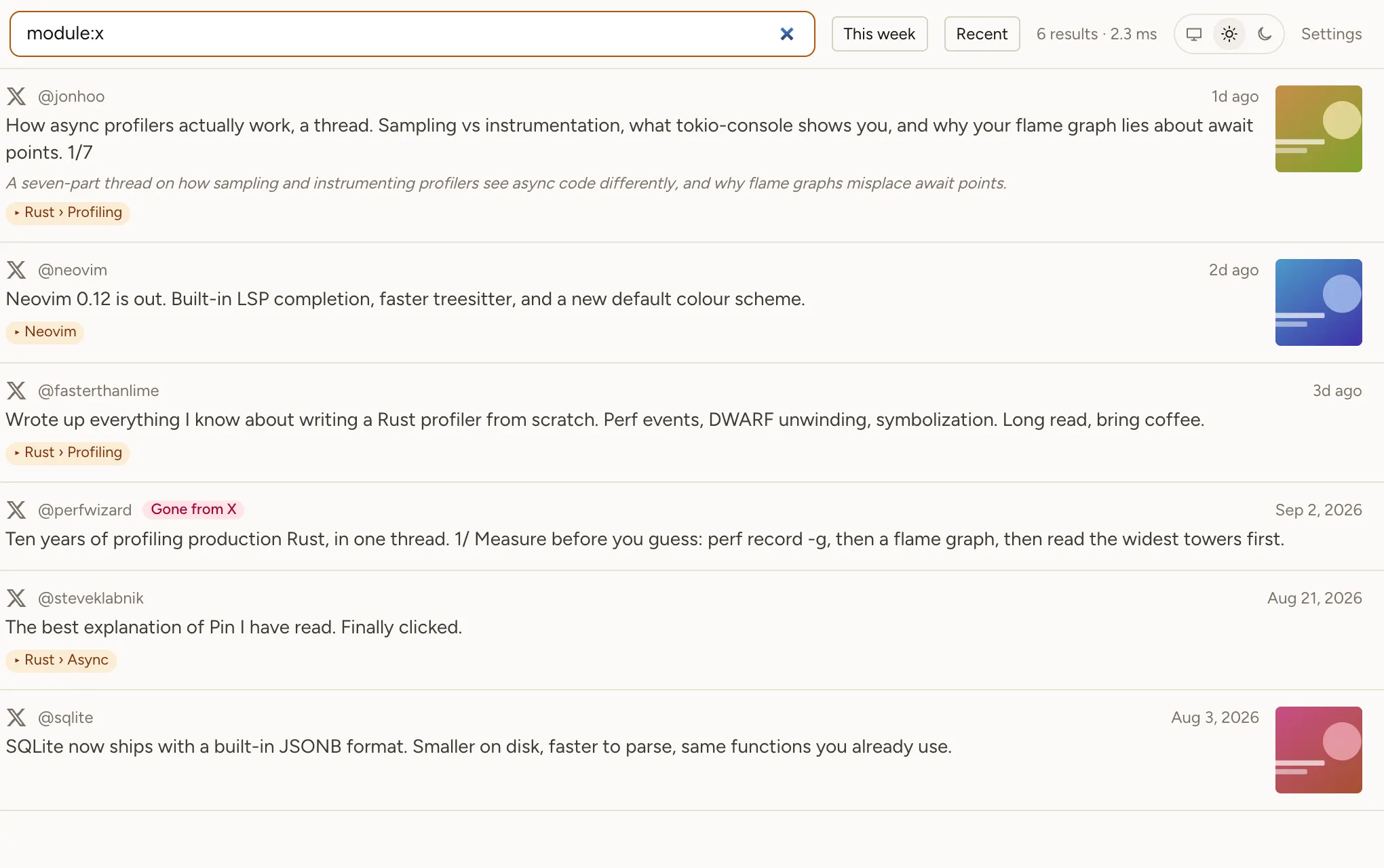Click the Gone from X badge
This screenshot has width=1384, height=868.
tap(193, 509)
